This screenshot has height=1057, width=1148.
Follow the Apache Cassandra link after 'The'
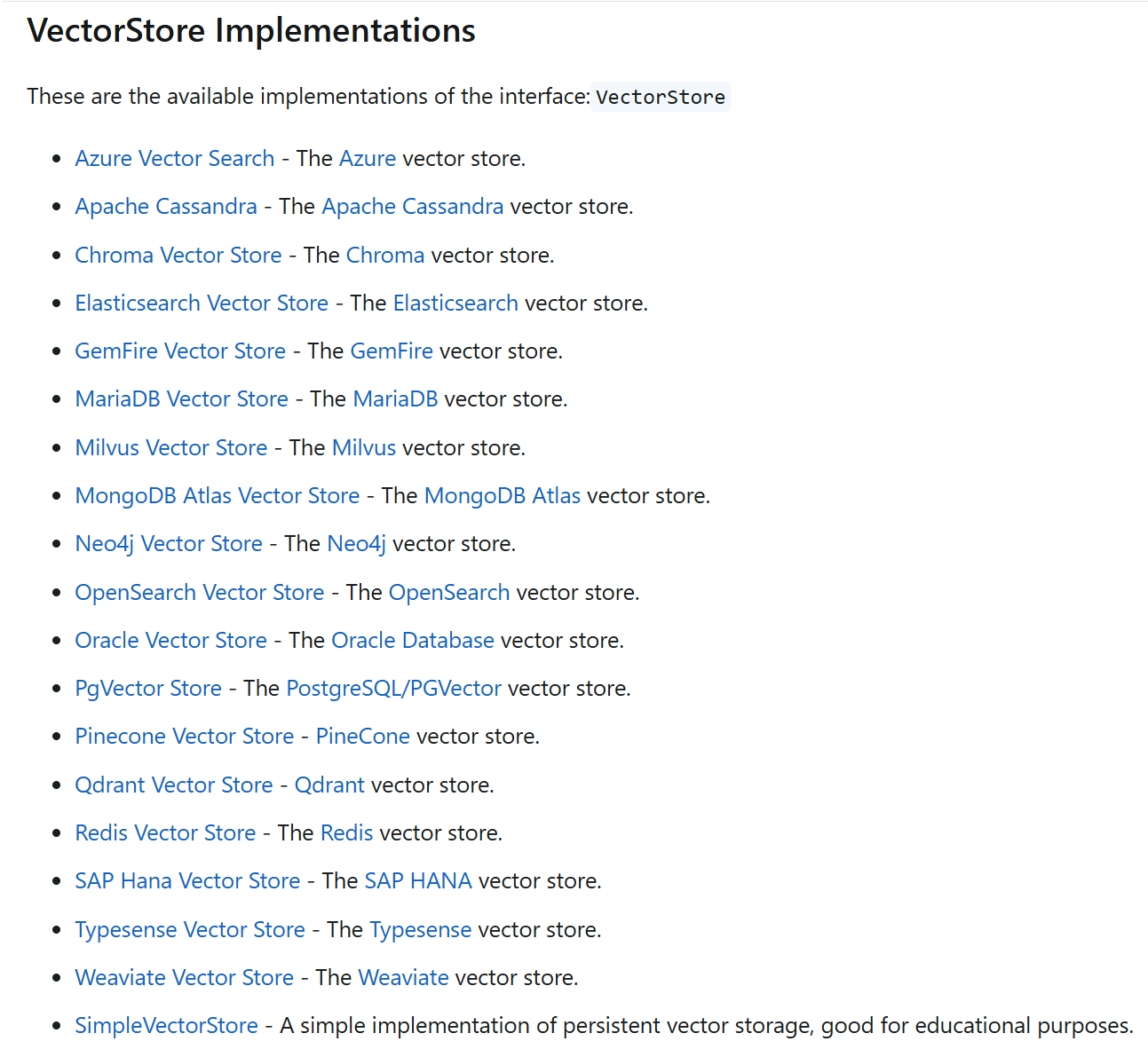(x=413, y=207)
